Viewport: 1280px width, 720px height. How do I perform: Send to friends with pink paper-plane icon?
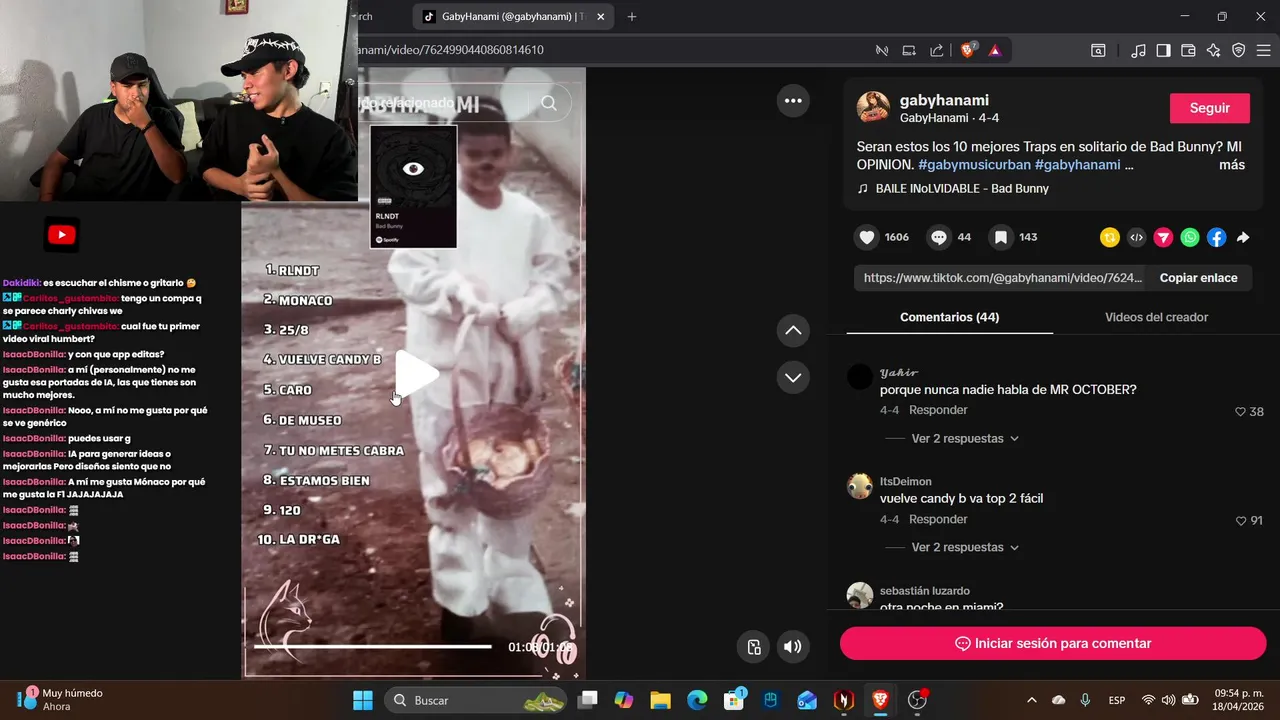(x=1163, y=237)
